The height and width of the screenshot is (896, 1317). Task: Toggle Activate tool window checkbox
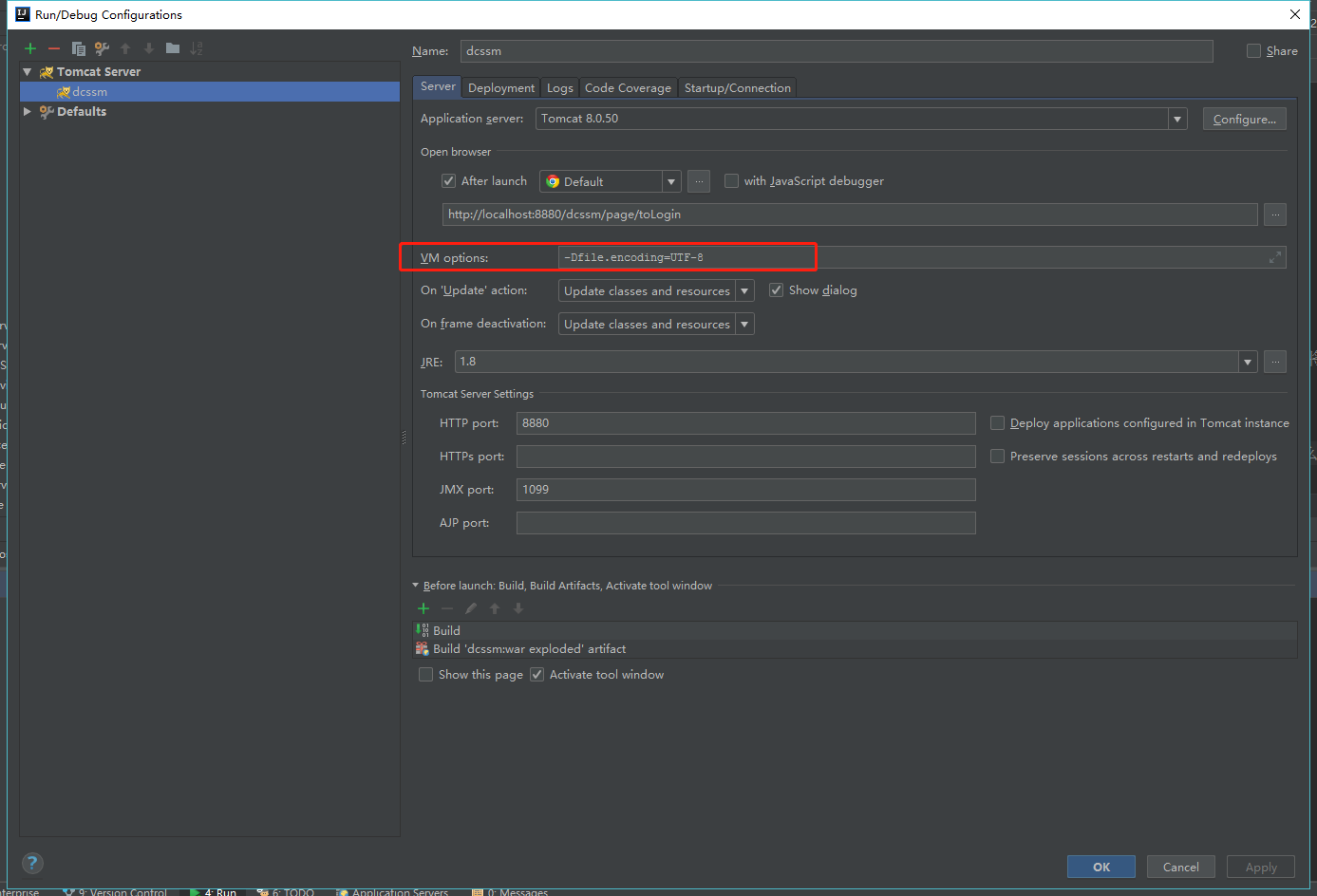(536, 675)
